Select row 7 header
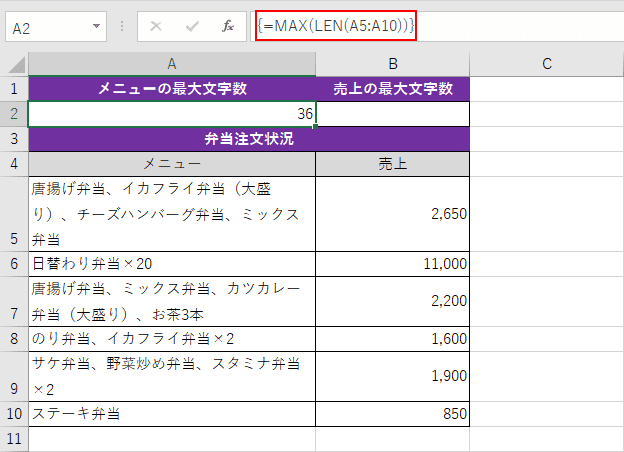 (x=14, y=302)
